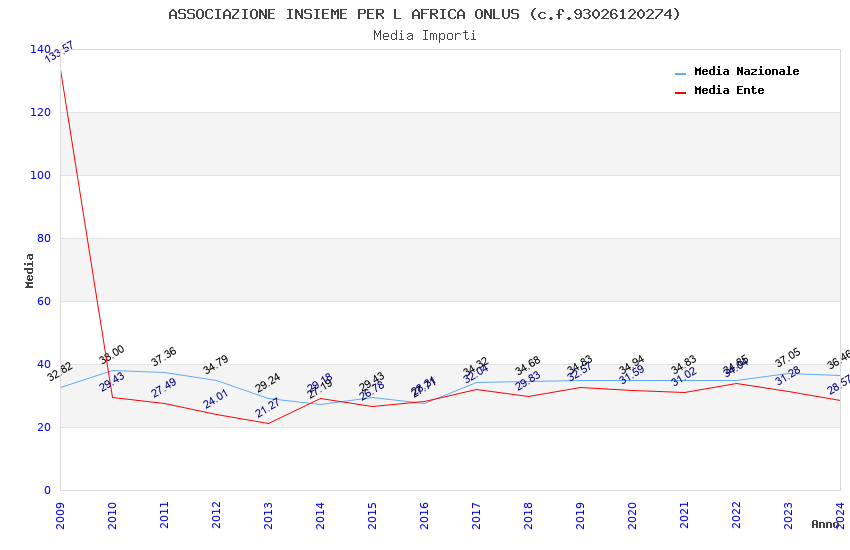Click the 29.24 data label
Viewport: 850px width, 550px height.
pyautogui.click(x=268, y=383)
